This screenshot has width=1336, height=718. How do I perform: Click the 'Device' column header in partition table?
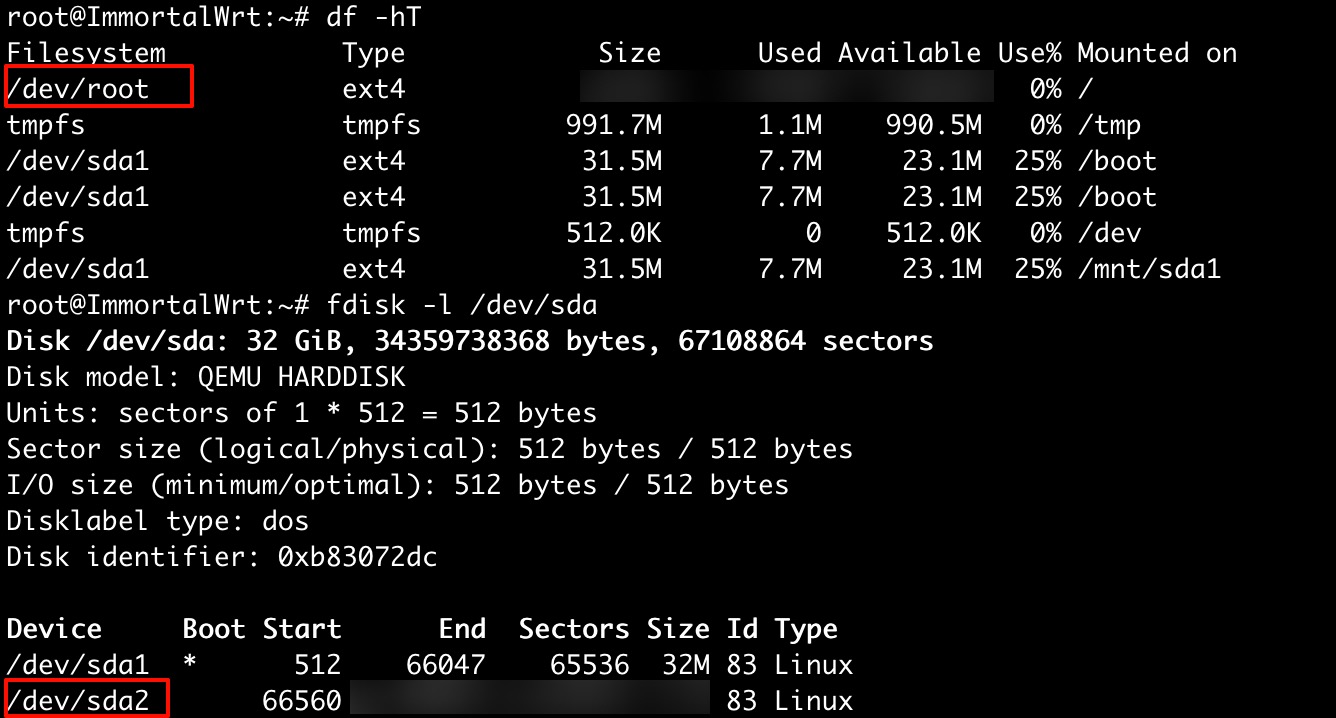(54, 629)
